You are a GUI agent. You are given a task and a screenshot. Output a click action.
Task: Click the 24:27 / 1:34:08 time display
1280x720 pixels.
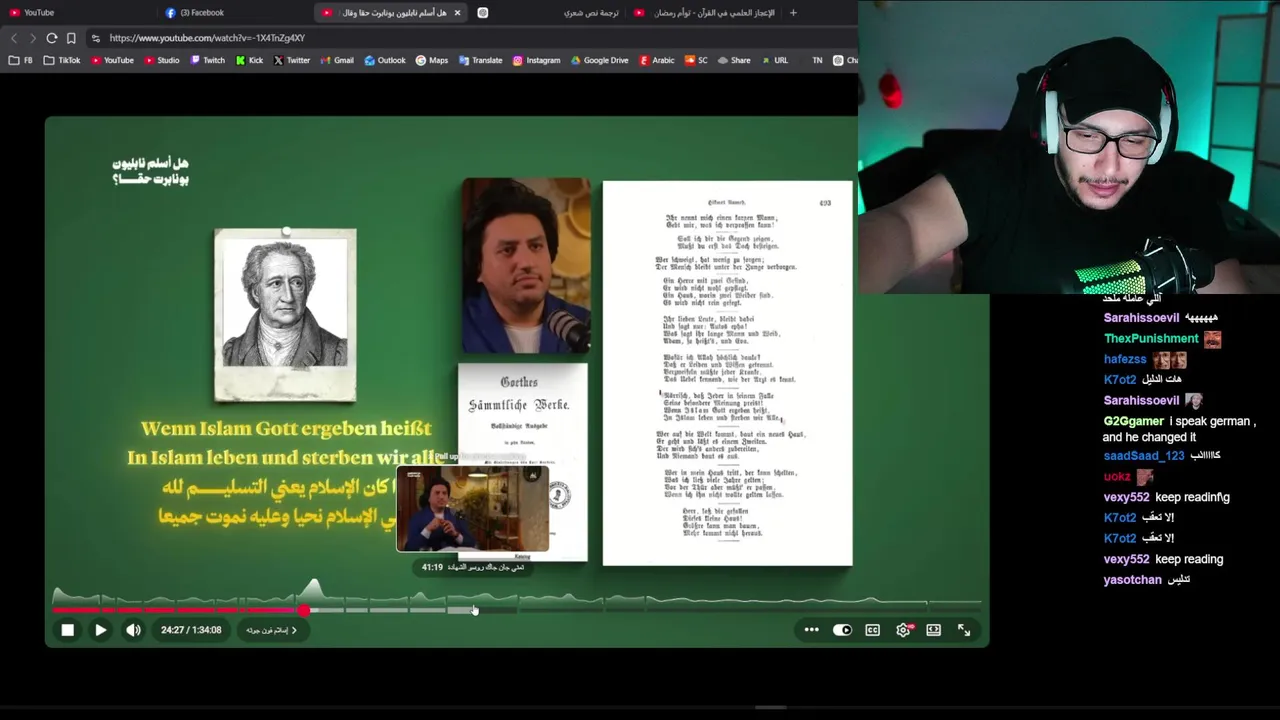tap(191, 630)
